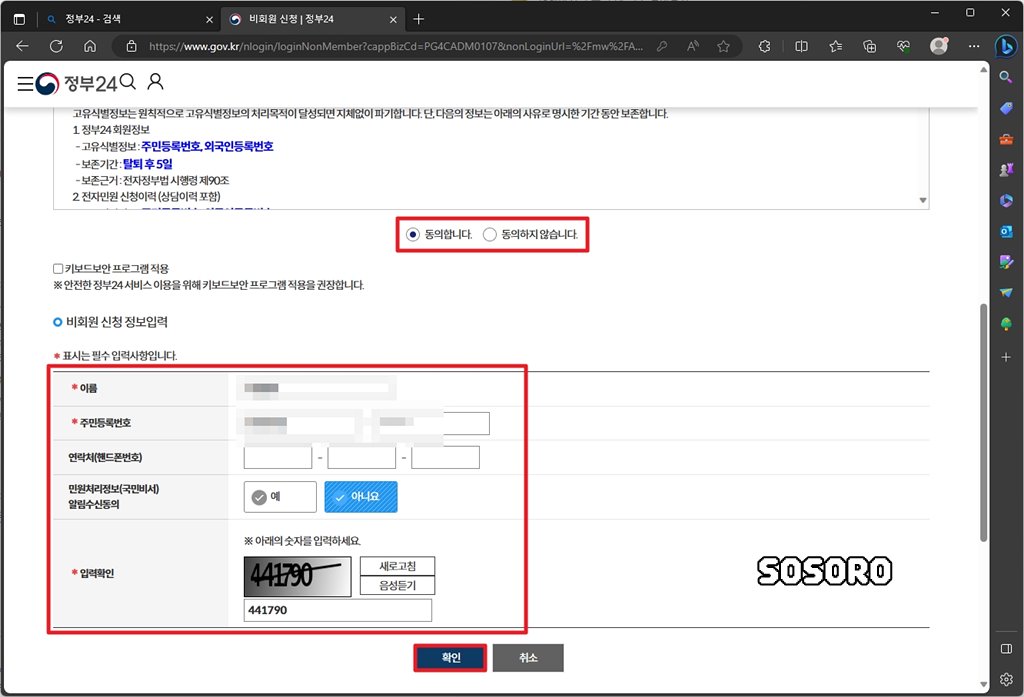Viewport: 1024px width, 697px height.
Task: Select the 동의하지 않습니다 radio button
Action: [489, 235]
